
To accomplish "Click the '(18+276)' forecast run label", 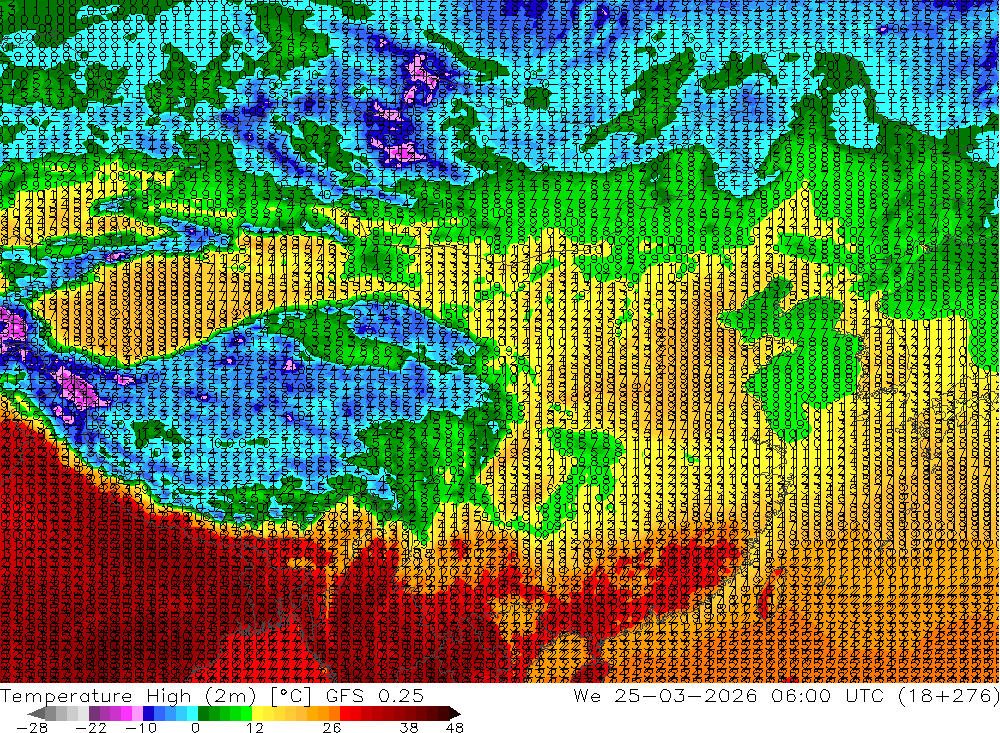I will click(x=948, y=695).
